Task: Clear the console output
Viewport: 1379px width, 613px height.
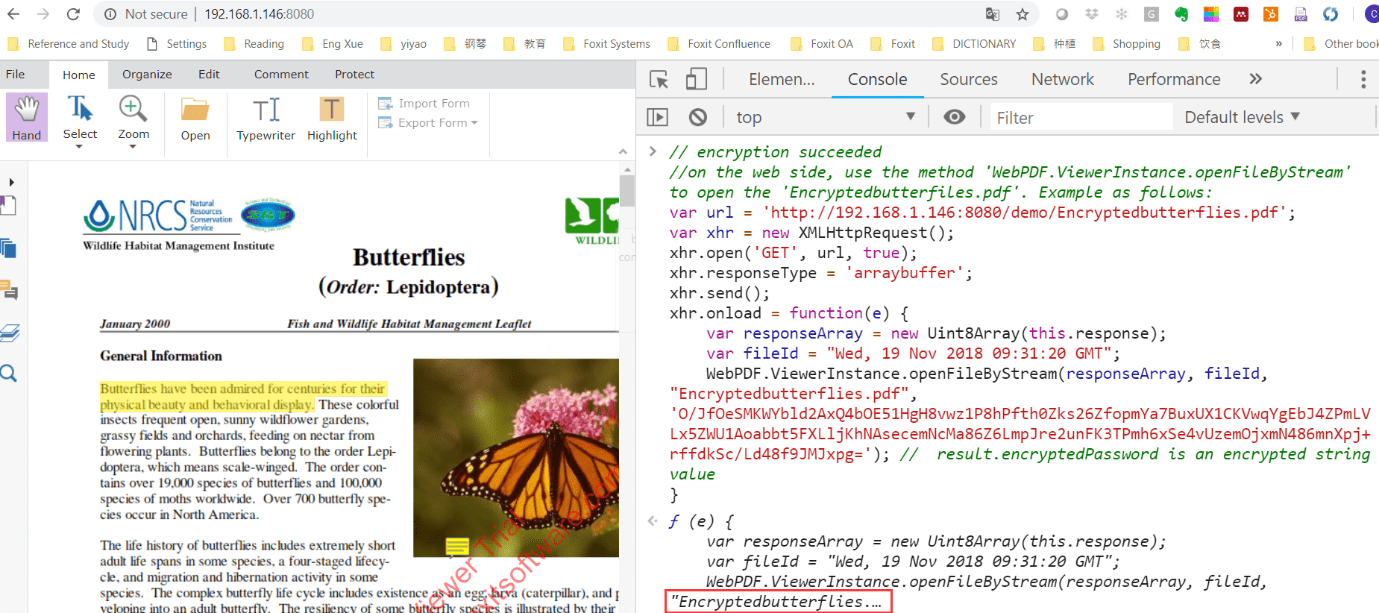Action: pos(698,117)
